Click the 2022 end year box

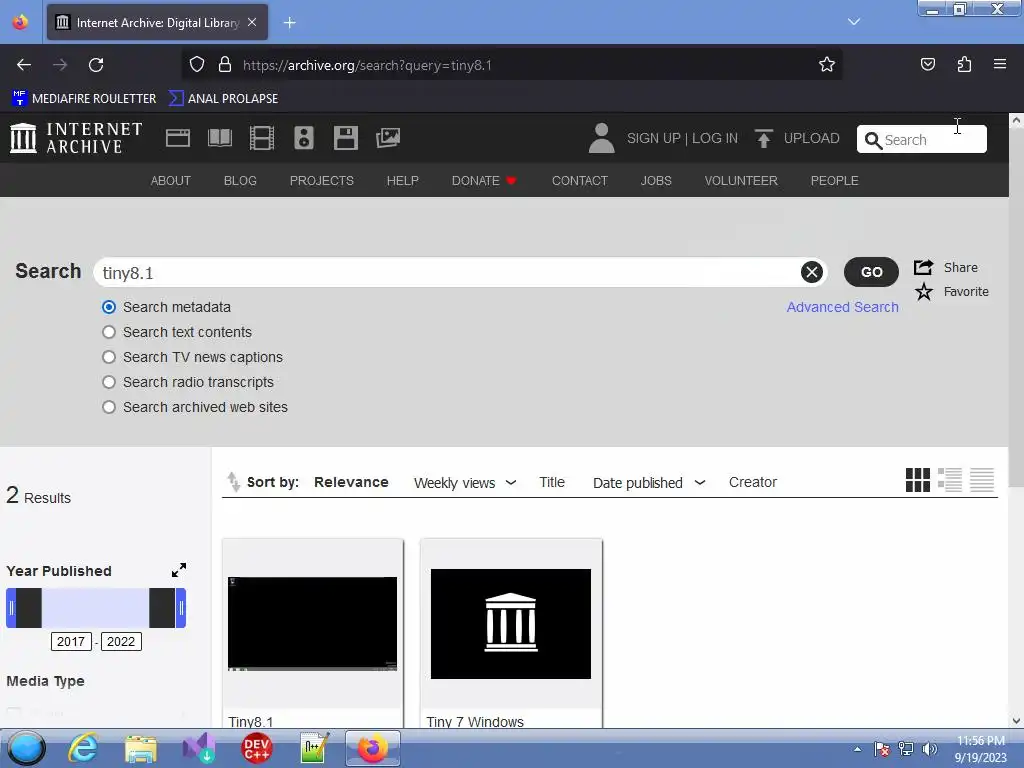pyautogui.click(x=121, y=641)
